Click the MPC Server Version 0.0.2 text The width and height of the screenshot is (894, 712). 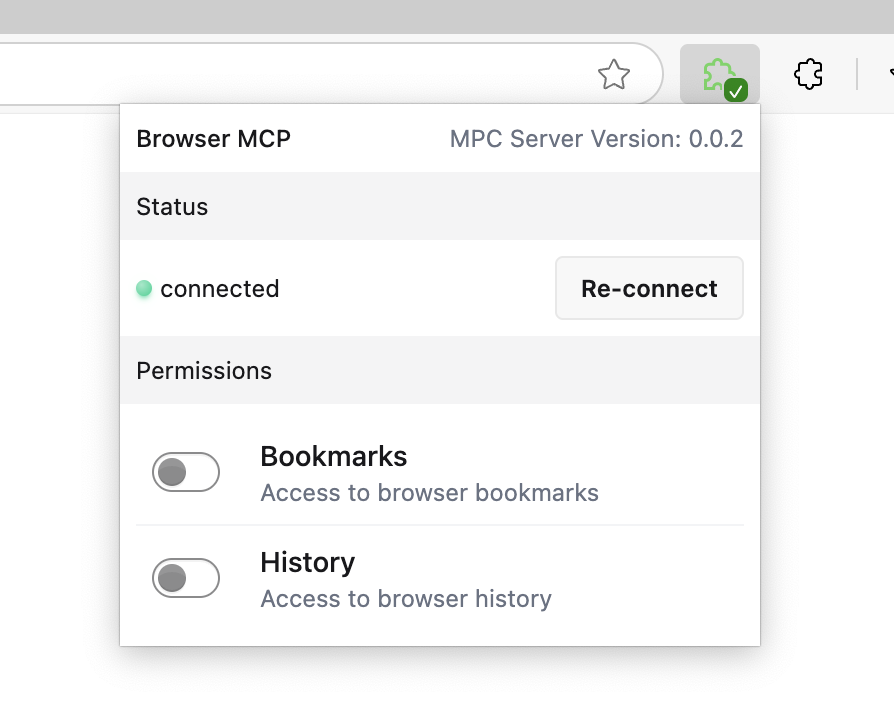click(596, 139)
